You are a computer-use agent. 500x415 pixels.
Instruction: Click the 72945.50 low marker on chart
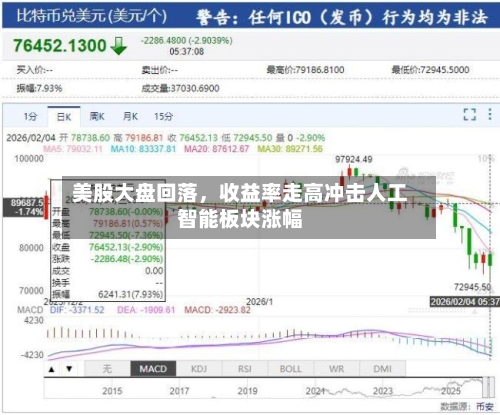pyautogui.click(x=473, y=287)
